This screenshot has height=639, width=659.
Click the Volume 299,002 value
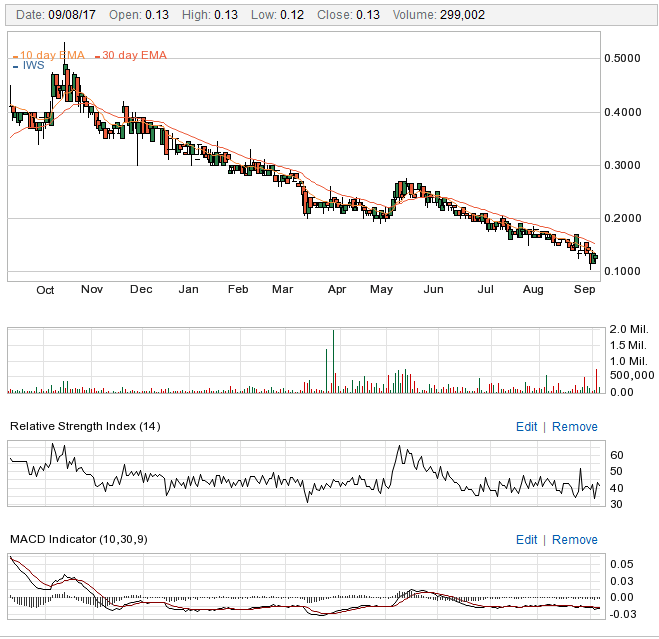462,15
